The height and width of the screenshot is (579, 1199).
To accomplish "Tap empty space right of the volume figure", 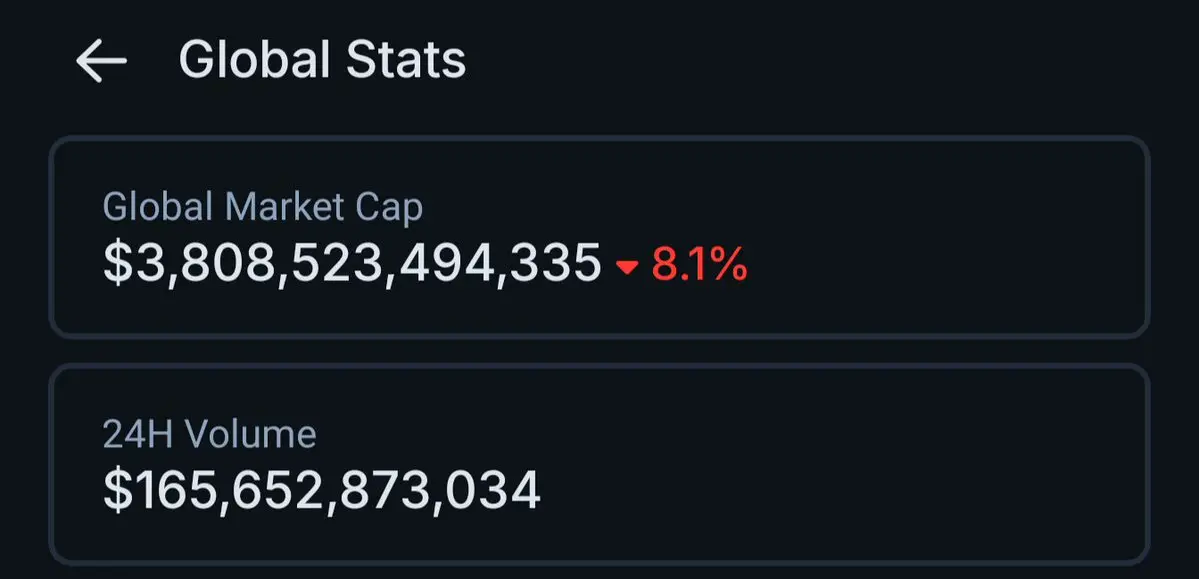I will pyautogui.click(x=841, y=491).
